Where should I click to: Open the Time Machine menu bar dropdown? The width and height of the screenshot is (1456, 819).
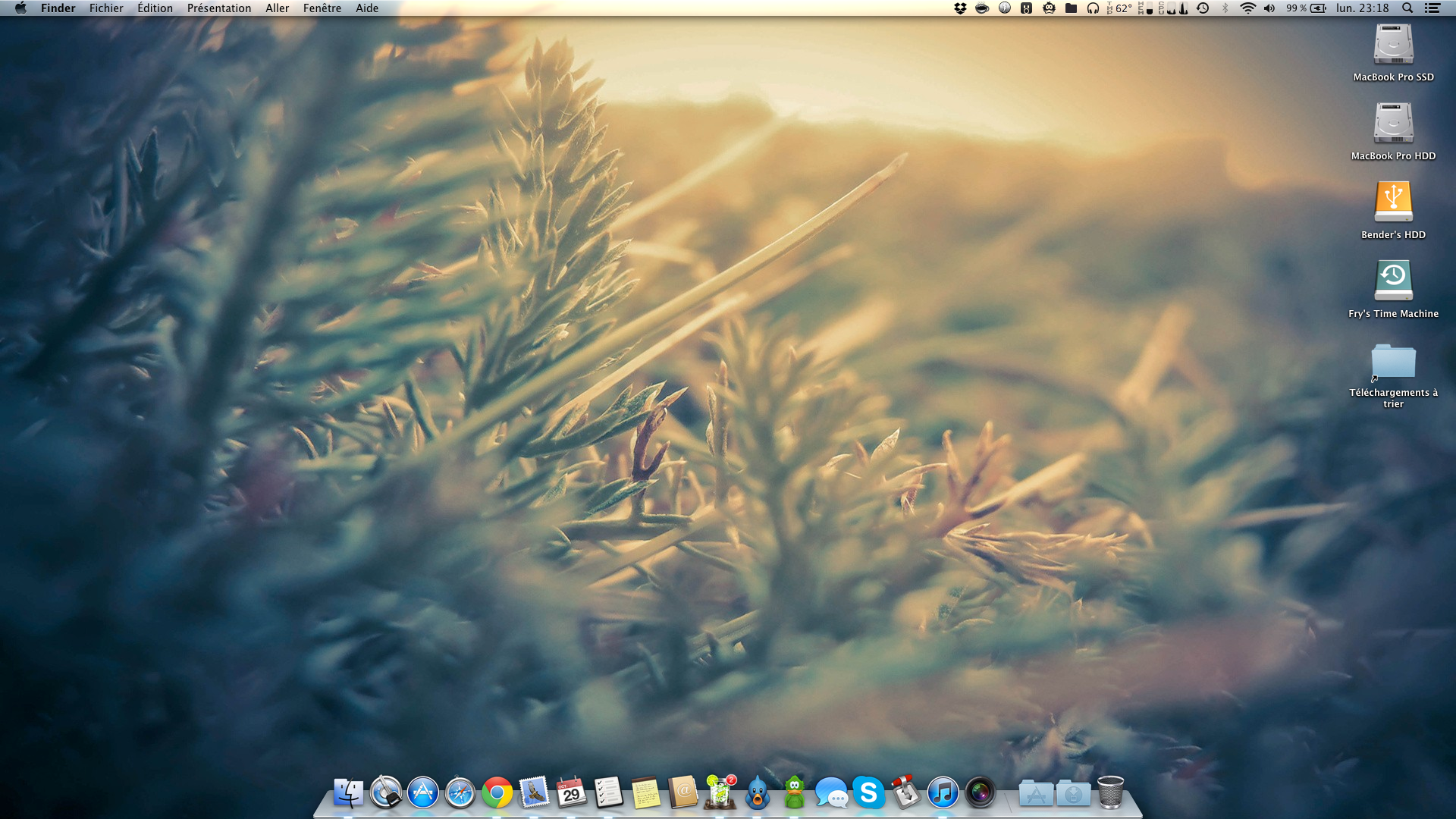tap(1203, 8)
